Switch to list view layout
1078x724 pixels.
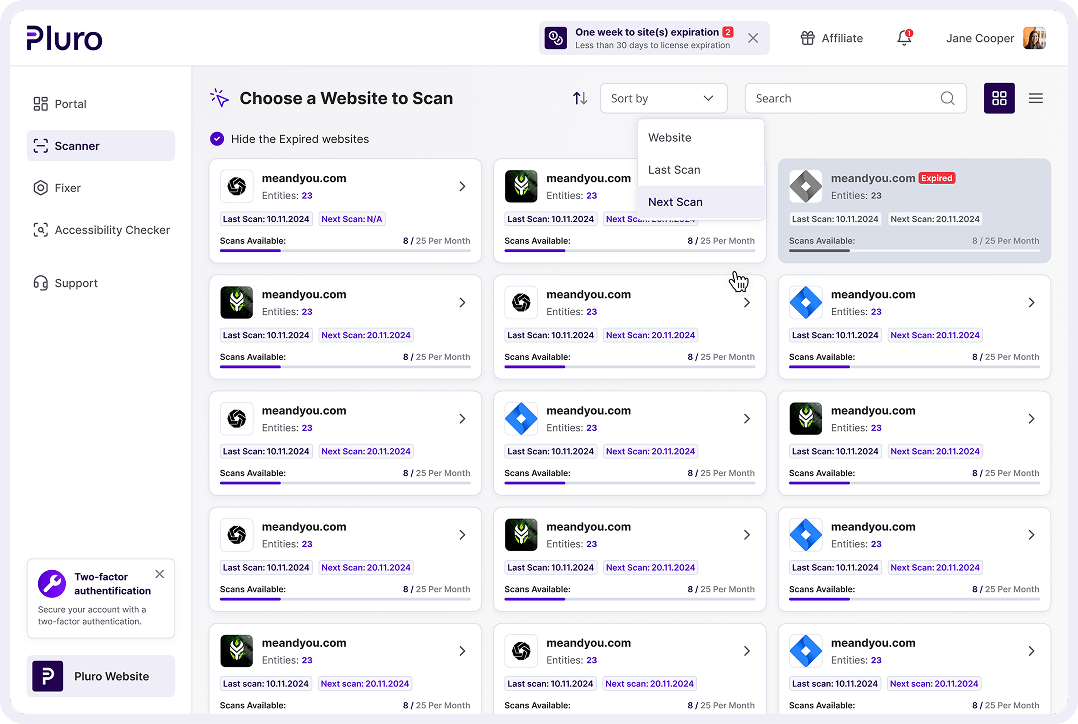(x=1036, y=98)
